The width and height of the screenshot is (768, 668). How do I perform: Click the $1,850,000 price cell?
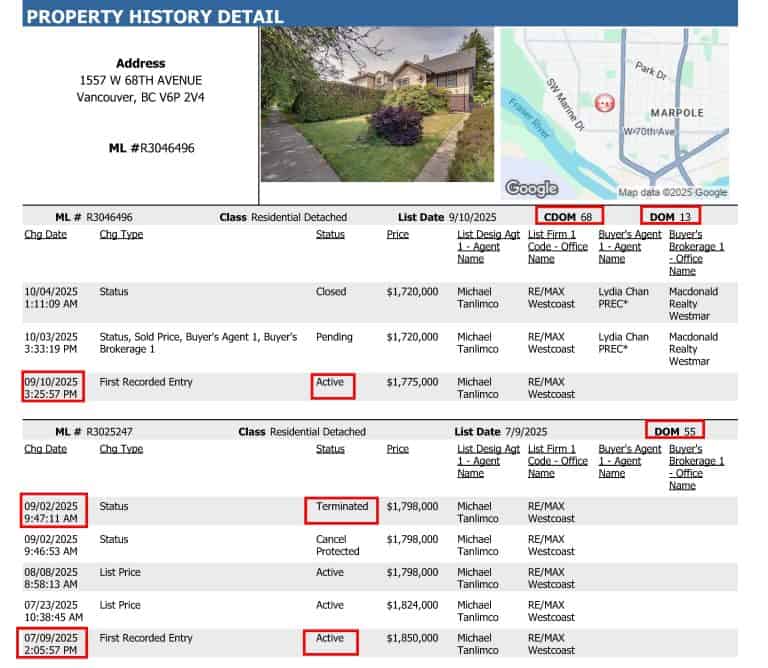click(x=412, y=638)
